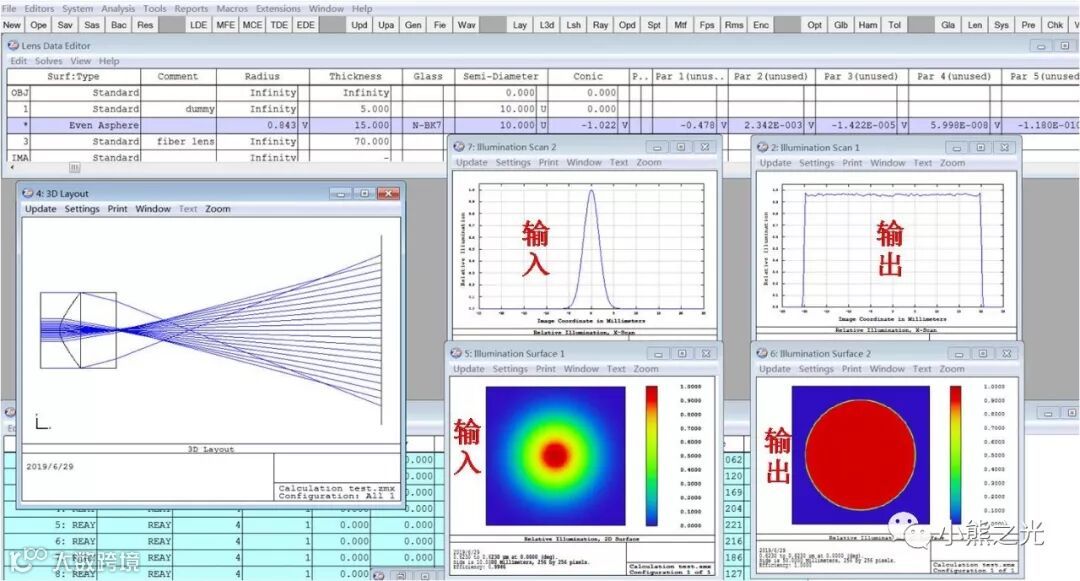Open the MCE multi-configuration editor button
Viewport: 1080px width, 581px height.
click(x=252, y=25)
